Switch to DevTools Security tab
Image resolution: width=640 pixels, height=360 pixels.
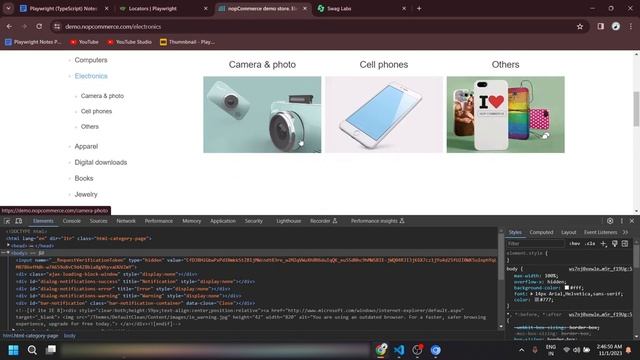(x=253, y=221)
